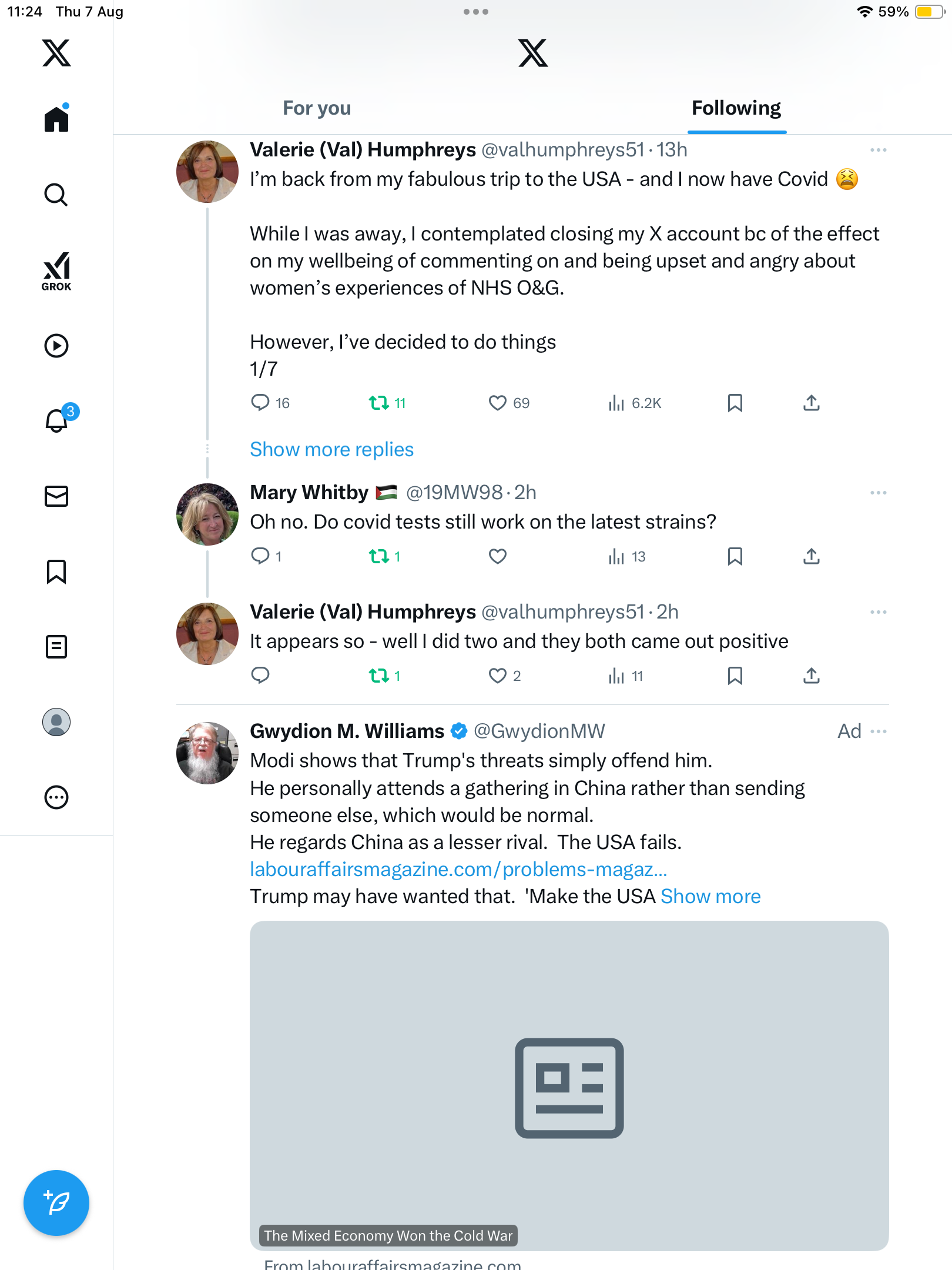Open Grok from the sidebar
Image resolution: width=952 pixels, height=1270 pixels.
pos(56,271)
